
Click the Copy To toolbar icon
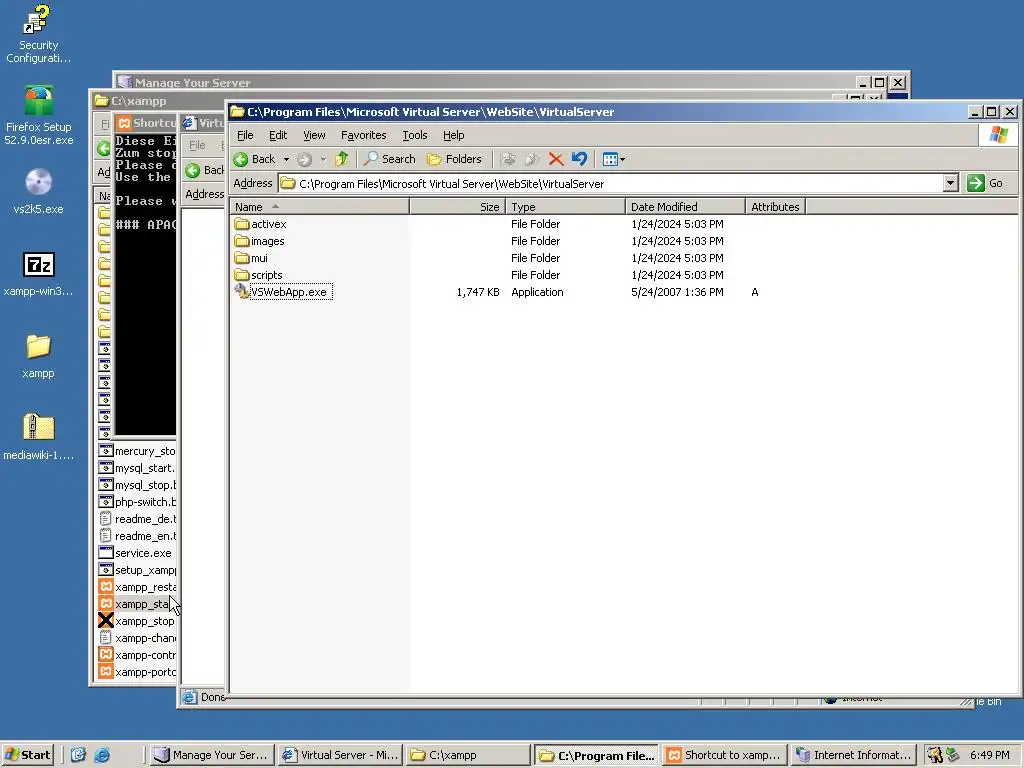coord(532,159)
